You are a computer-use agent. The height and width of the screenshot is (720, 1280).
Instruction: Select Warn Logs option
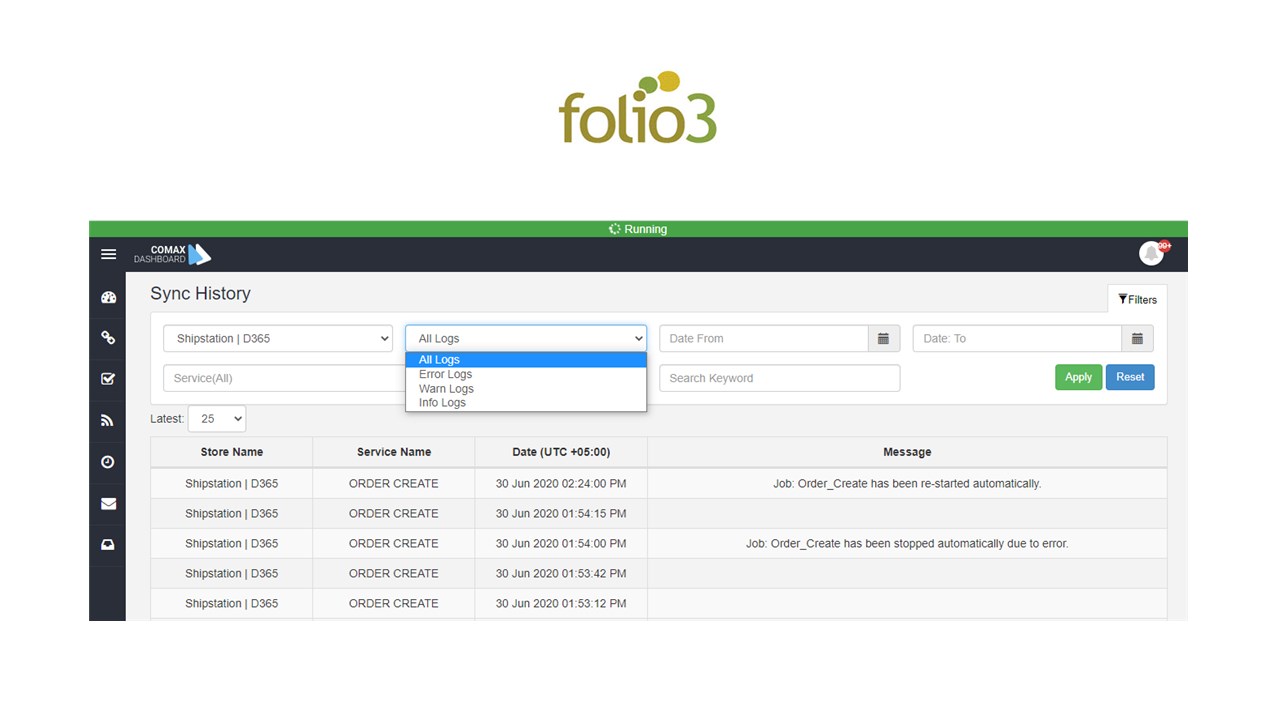pyautogui.click(x=526, y=389)
